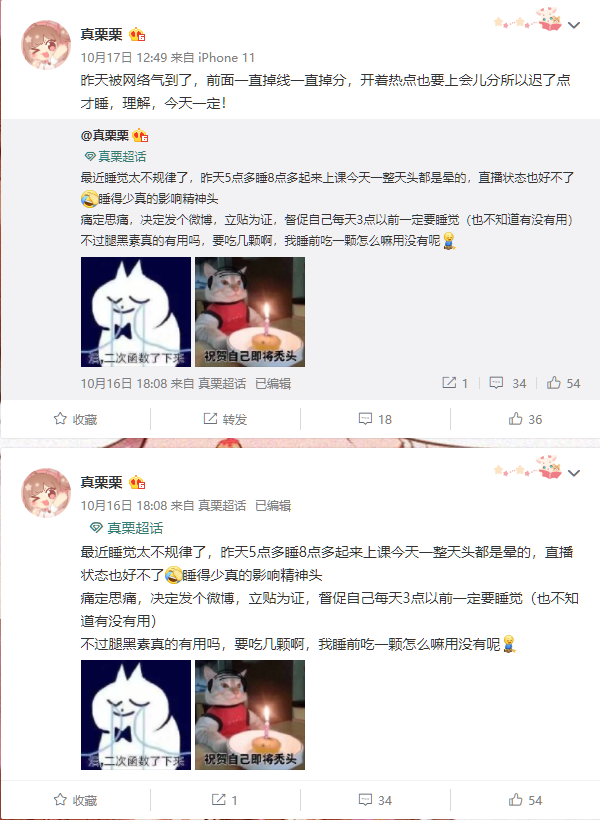The image size is (600, 820).
Task: Click repost icon with count 1 in second post
Action: [x=224, y=800]
